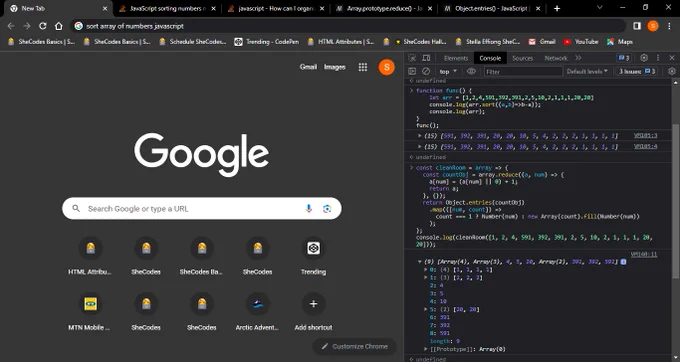The height and width of the screenshot is (362, 680).
Task: Open the home page
Action: [59, 26]
